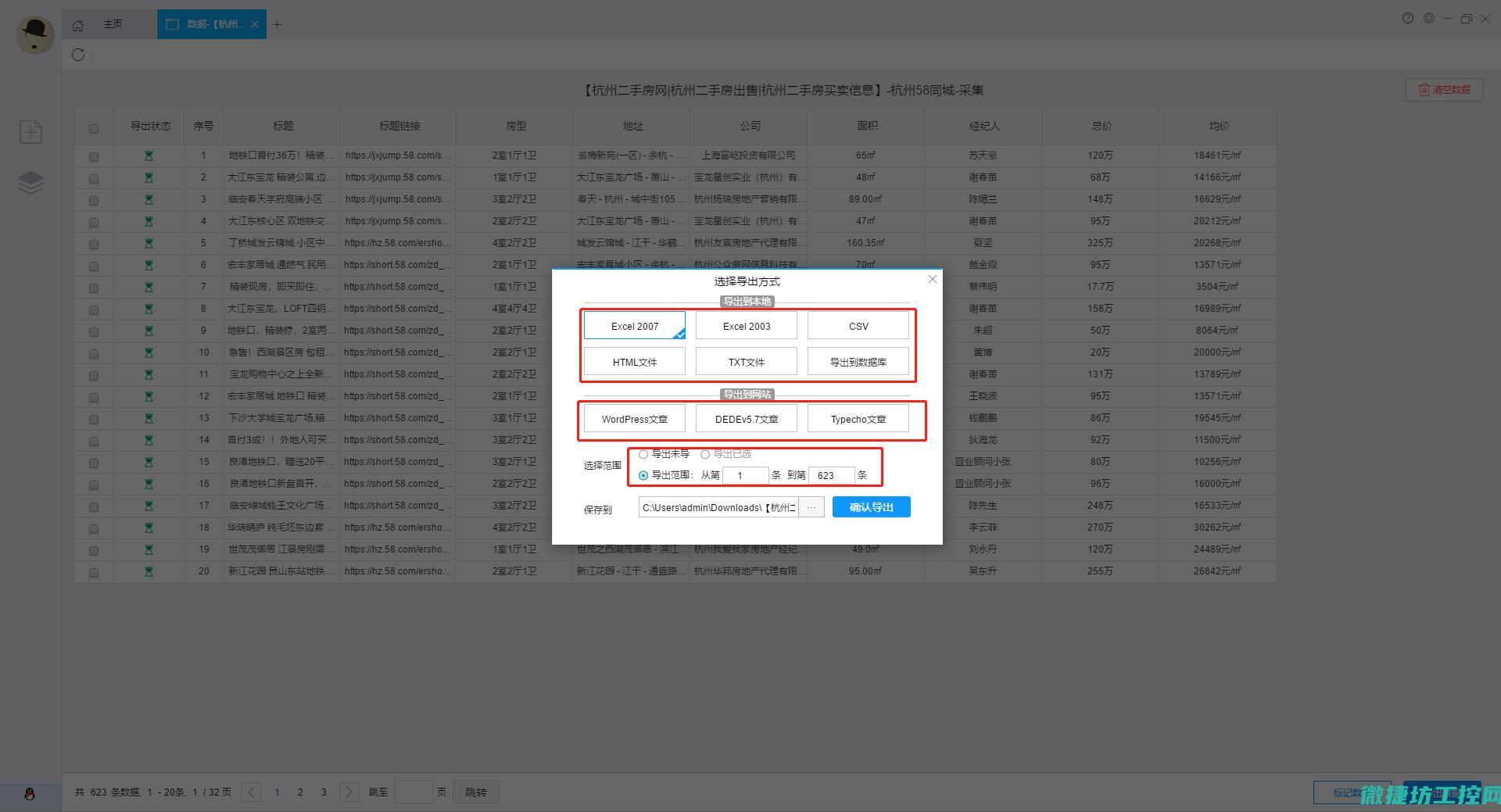Choose 导出到数据库 option
Image resolution: width=1501 pixels, height=812 pixels.
(858, 362)
